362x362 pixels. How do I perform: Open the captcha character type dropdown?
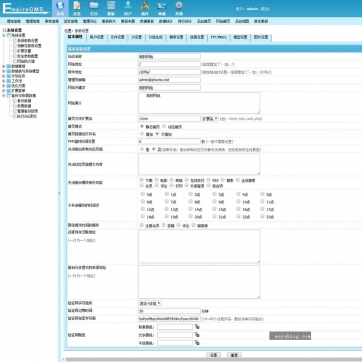tap(150, 303)
